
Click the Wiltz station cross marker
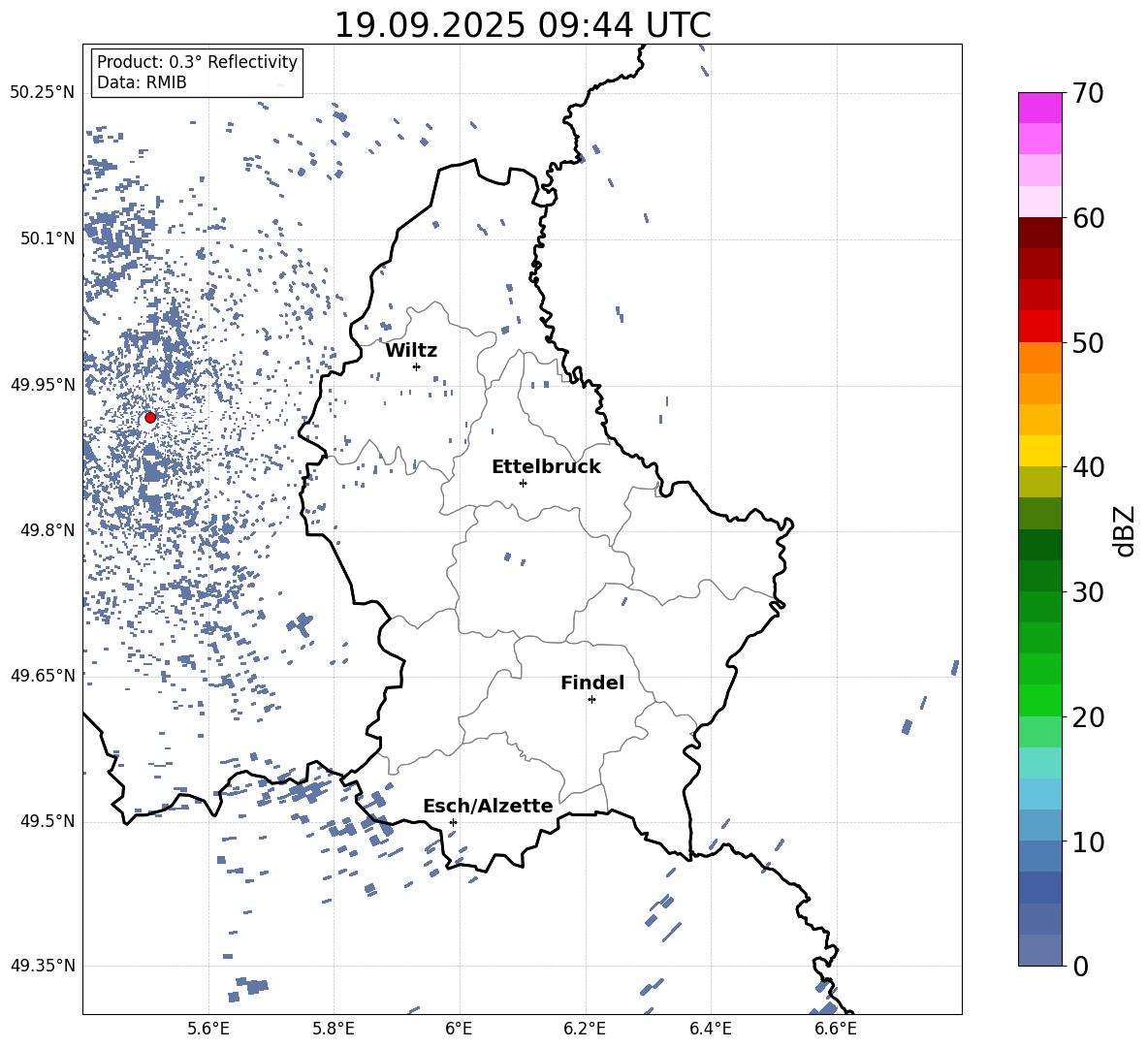(x=416, y=366)
